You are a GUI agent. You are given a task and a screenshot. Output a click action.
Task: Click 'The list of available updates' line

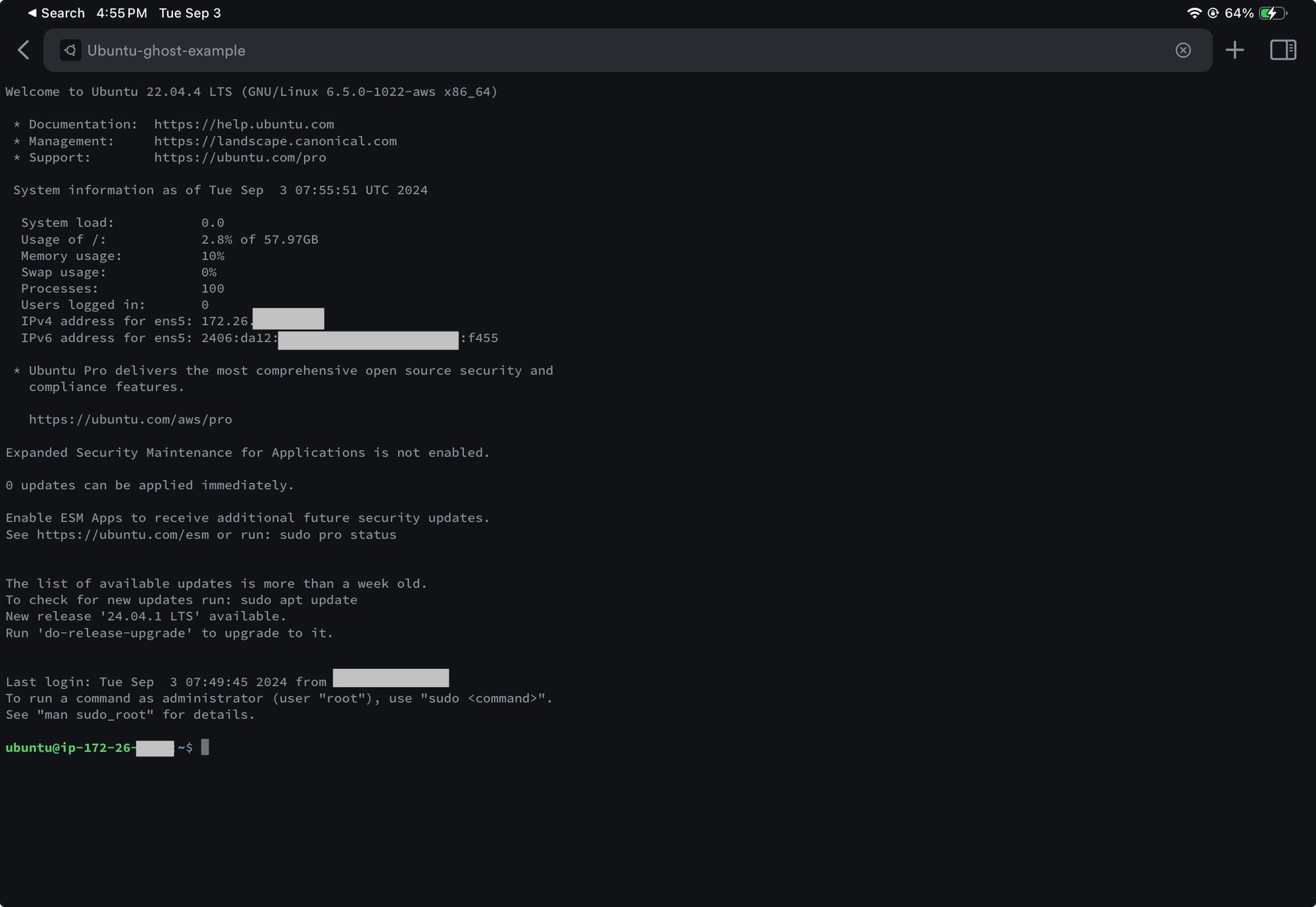click(216, 583)
